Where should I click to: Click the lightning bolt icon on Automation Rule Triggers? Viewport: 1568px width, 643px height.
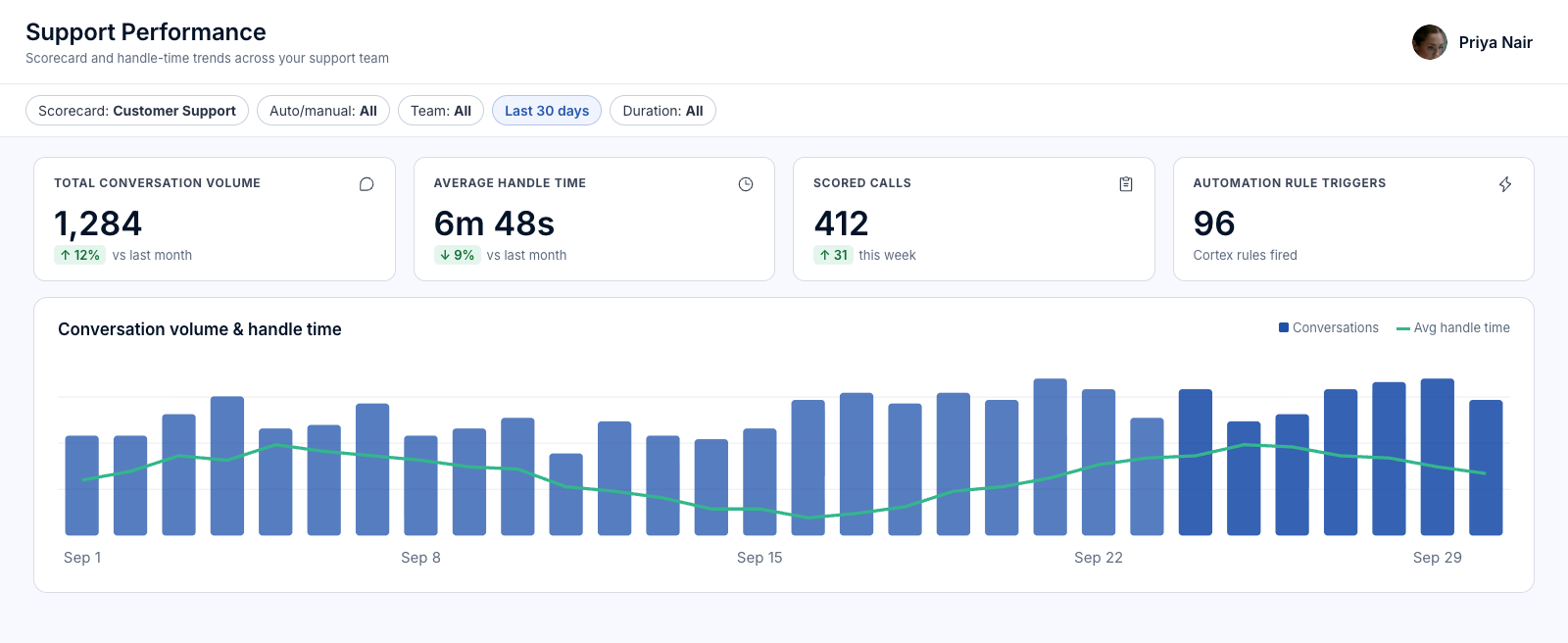pos(1505,184)
